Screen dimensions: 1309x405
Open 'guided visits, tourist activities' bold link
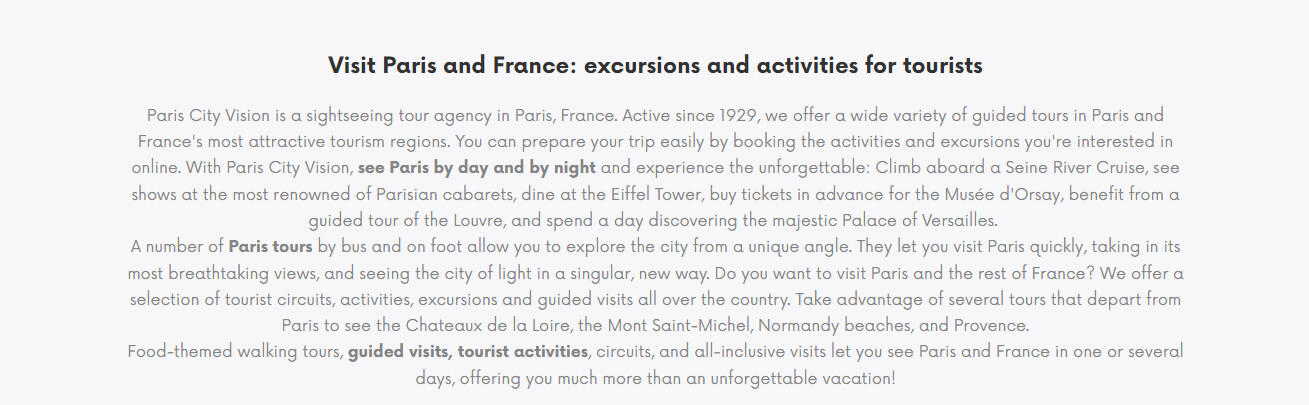tap(468, 351)
